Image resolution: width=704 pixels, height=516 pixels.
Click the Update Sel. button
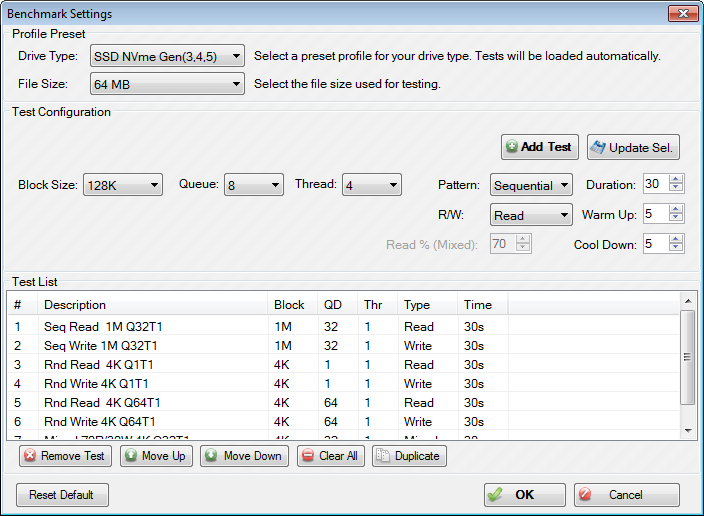(x=633, y=147)
